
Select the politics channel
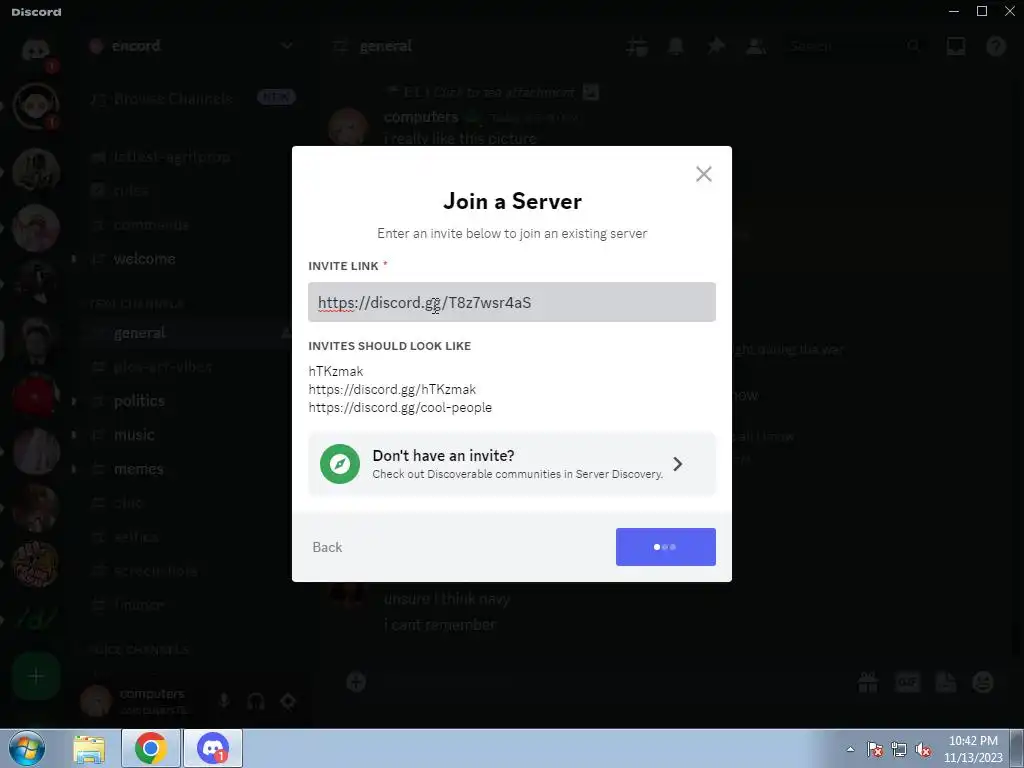[139, 401]
